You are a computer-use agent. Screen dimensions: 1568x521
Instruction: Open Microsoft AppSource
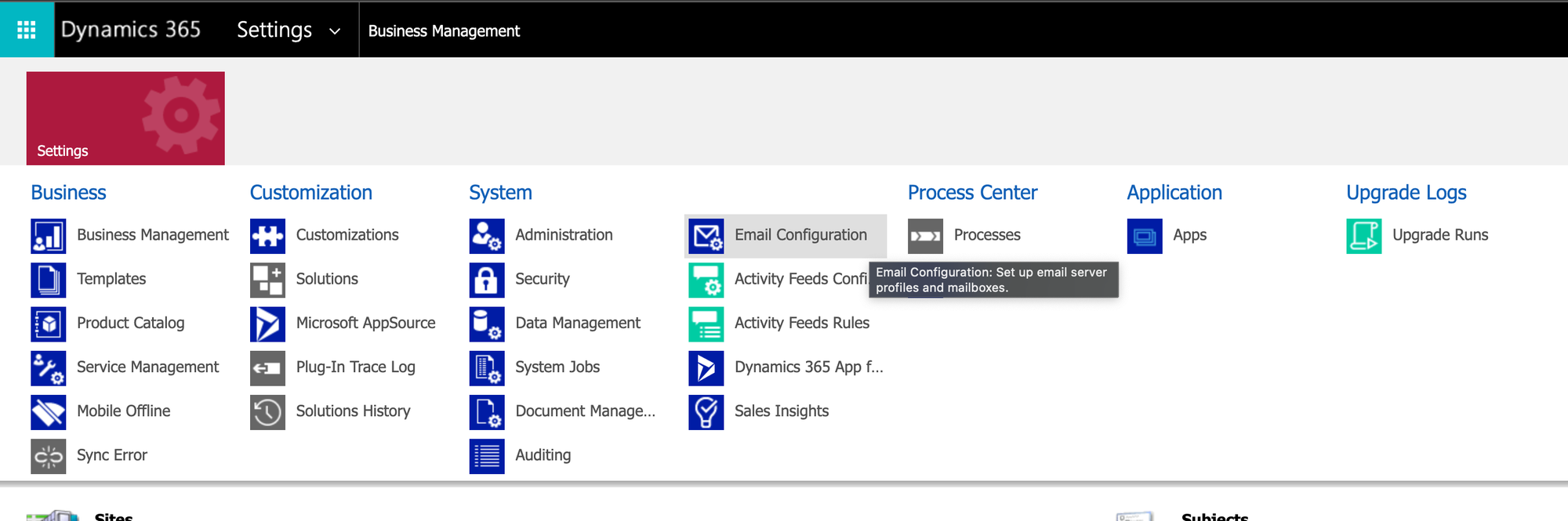365,323
